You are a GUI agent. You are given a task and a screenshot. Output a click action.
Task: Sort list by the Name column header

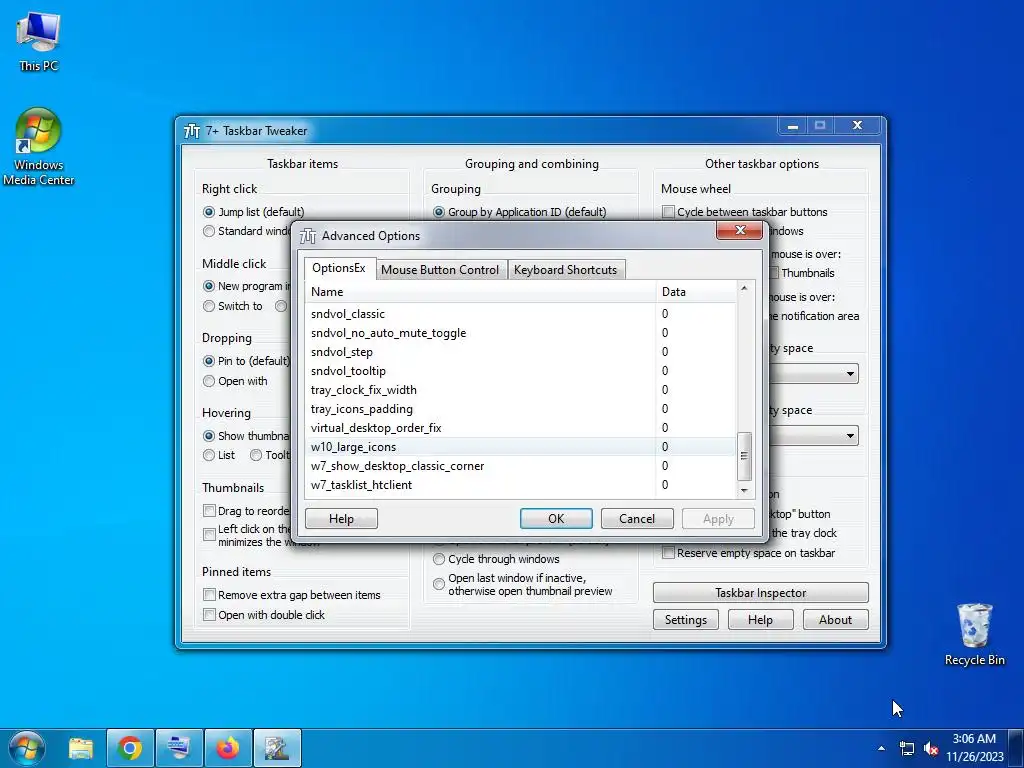(480, 292)
